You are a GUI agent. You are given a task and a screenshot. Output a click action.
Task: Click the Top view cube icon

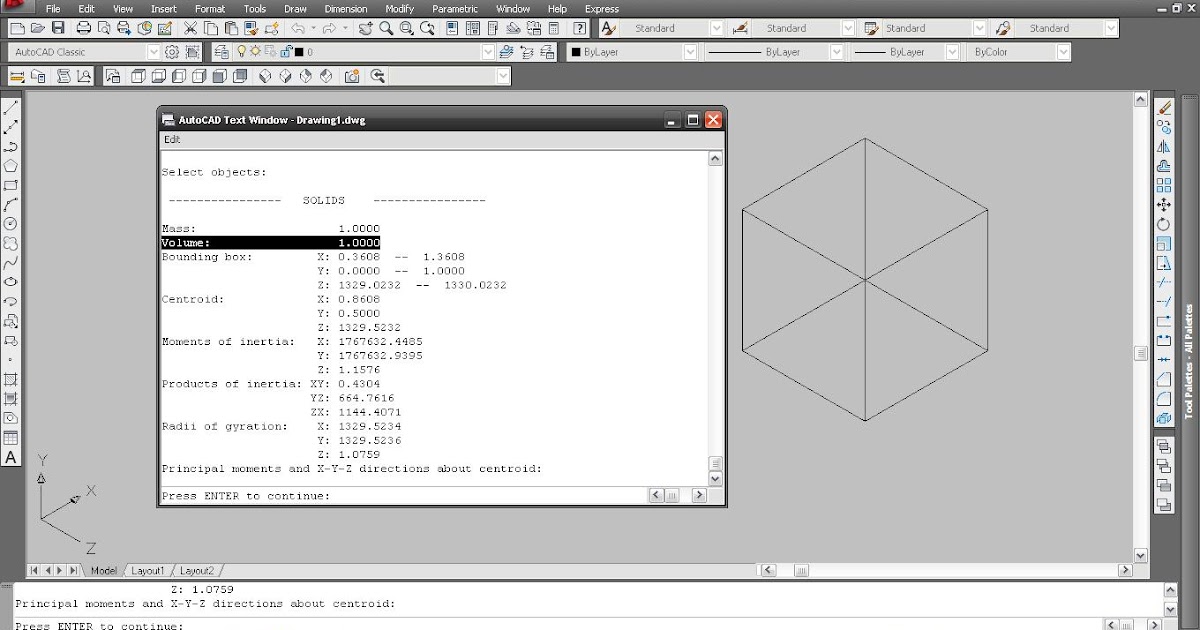[x=137, y=76]
